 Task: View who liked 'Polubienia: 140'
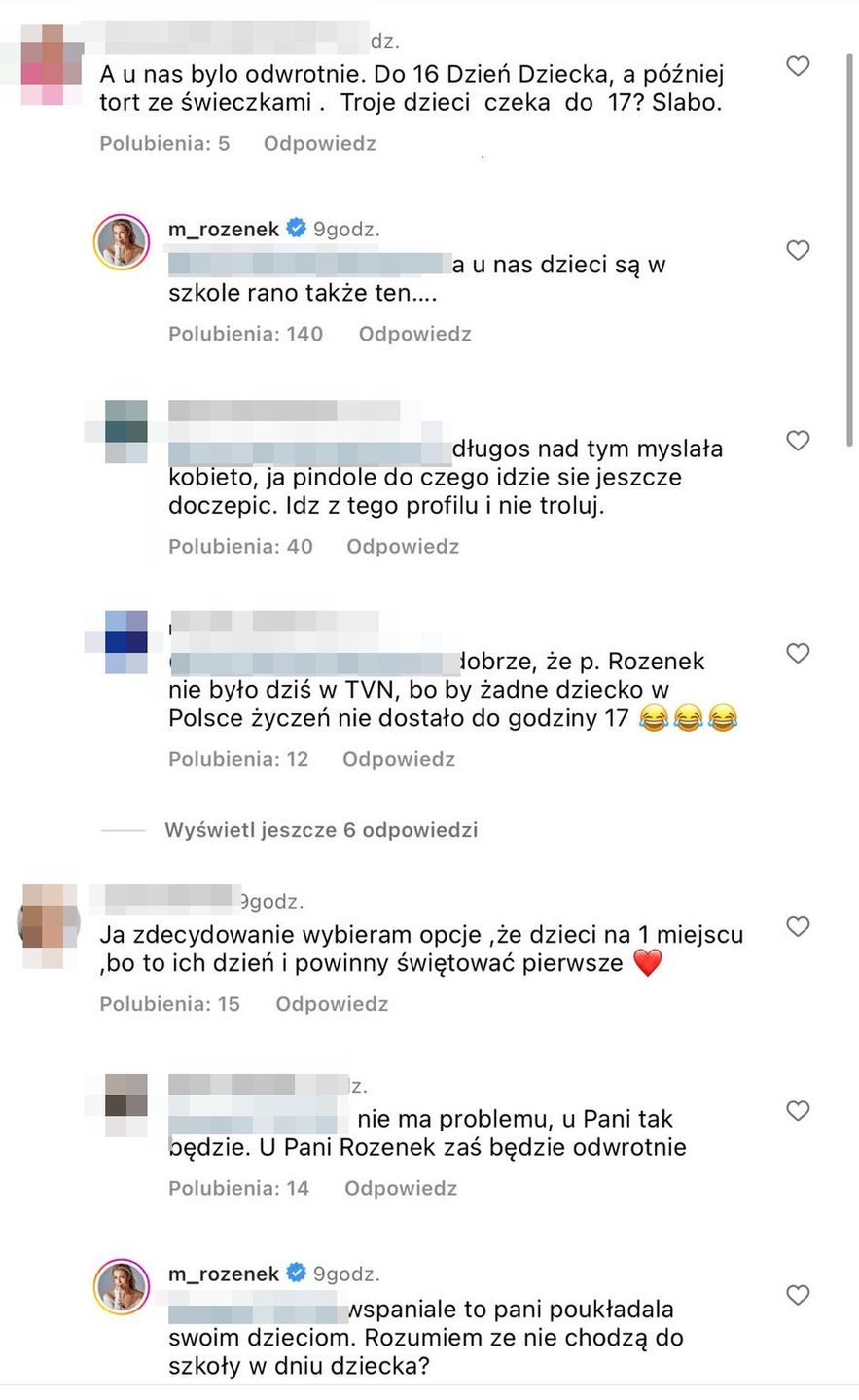(x=245, y=334)
